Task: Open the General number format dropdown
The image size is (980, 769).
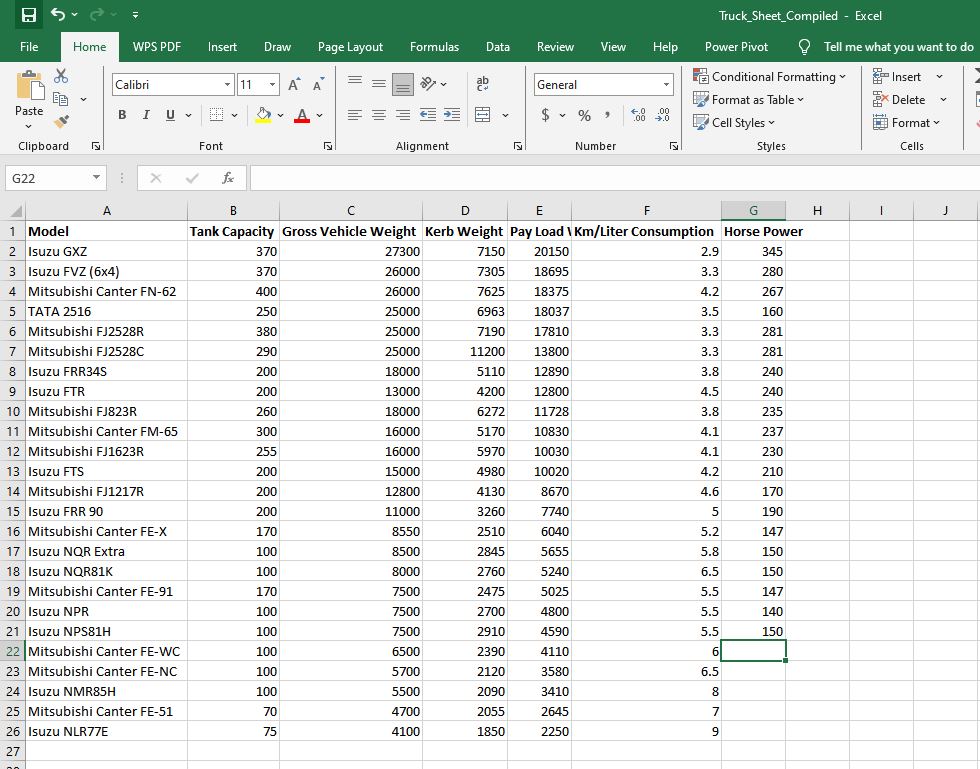Action: click(666, 84)
